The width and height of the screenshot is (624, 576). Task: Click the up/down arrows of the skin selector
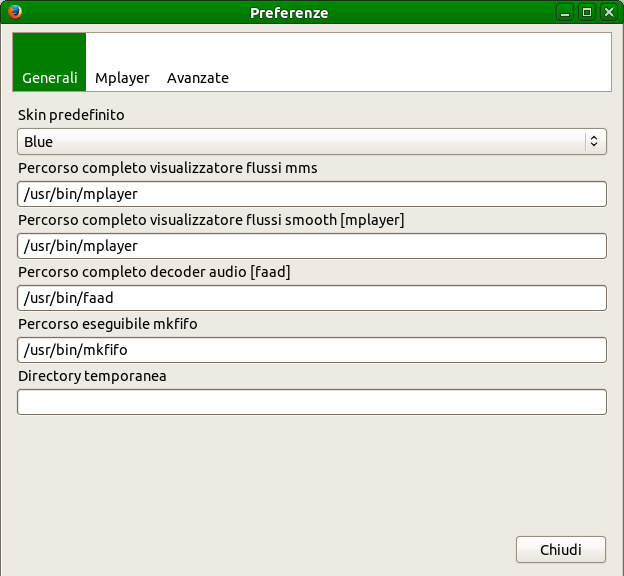tap(594, 142)
